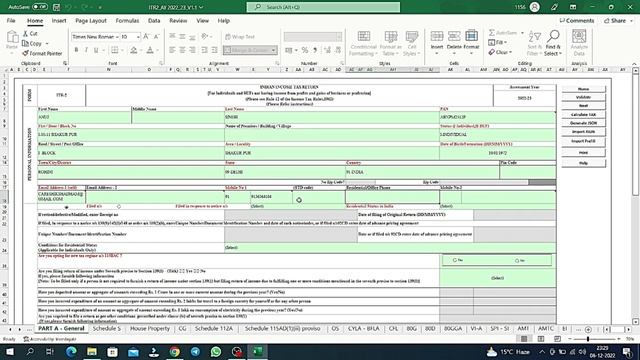Switch to the Review ribbon tab
The image size is (640, 360).
click(178, 20)
